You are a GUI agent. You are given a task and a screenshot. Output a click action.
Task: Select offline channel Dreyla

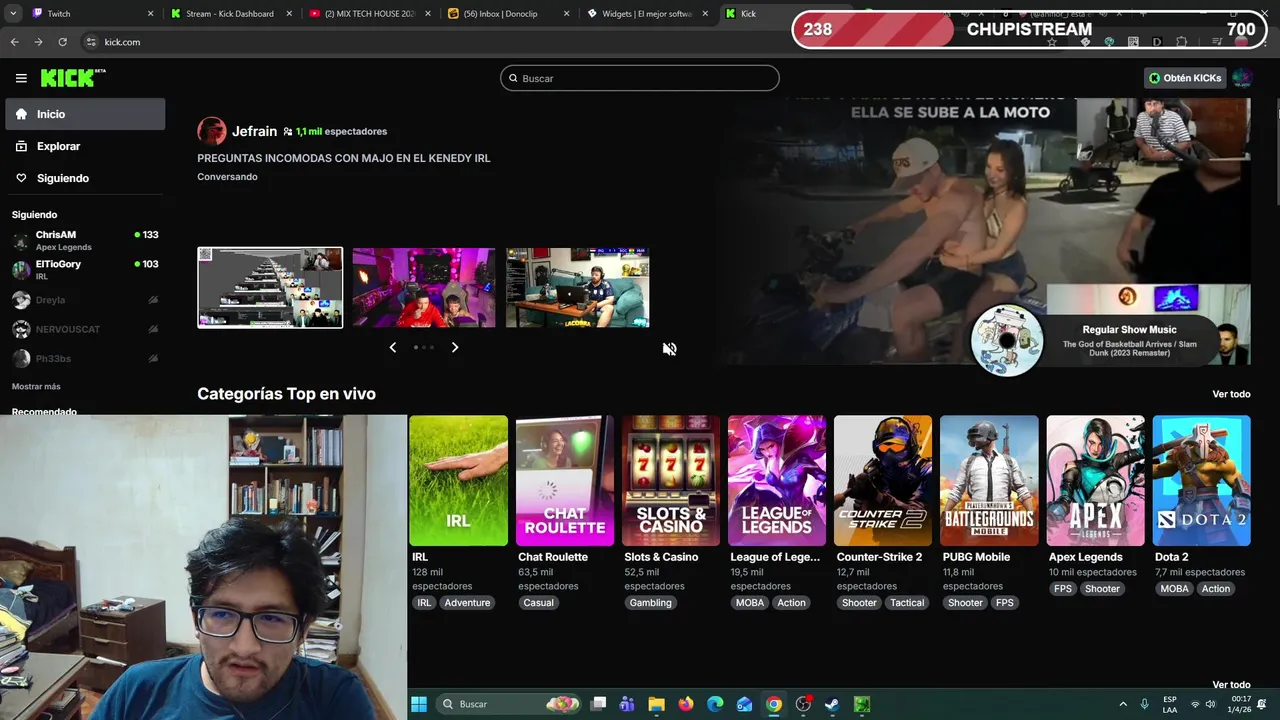(85, 300)
